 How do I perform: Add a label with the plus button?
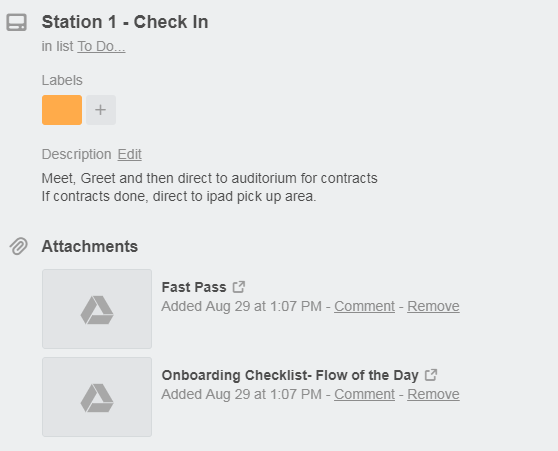[101, 110]
